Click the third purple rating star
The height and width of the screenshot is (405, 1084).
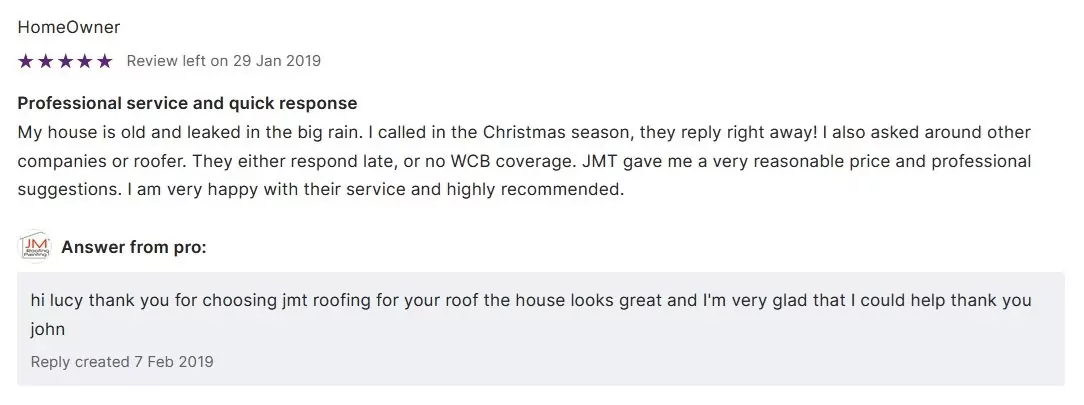65,61
